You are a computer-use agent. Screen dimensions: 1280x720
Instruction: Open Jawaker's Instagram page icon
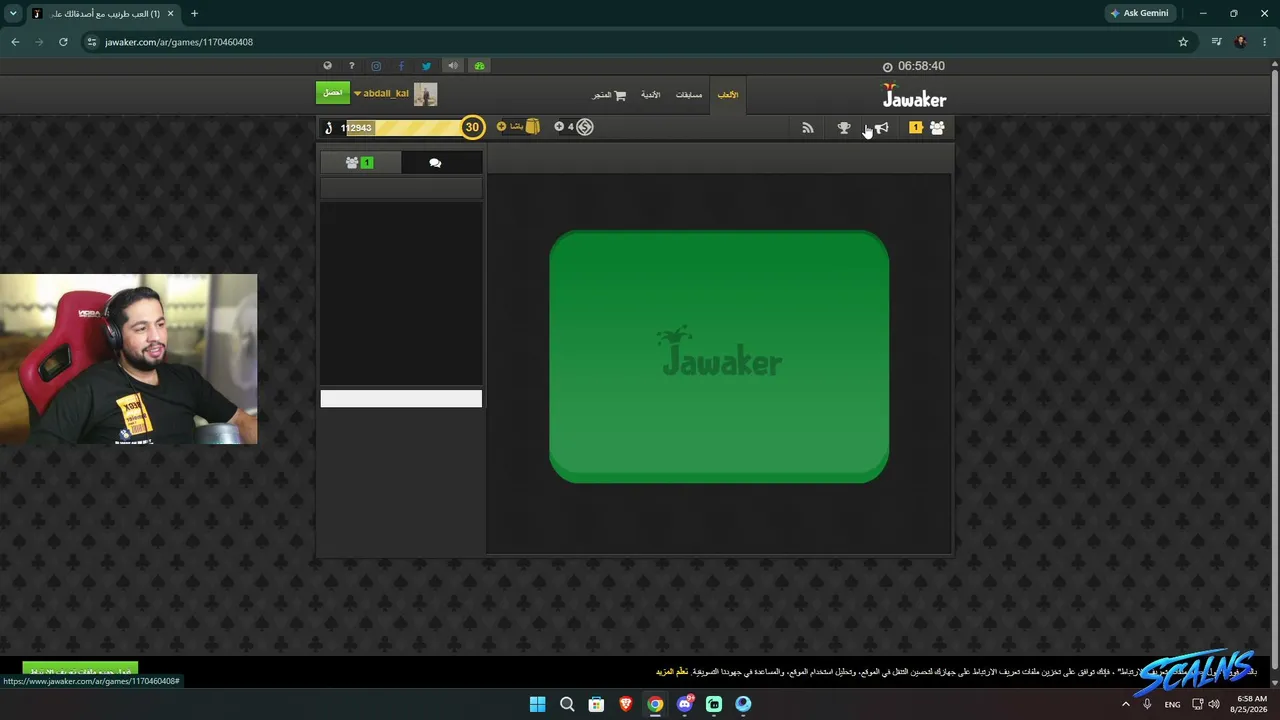tap(376, 66)
